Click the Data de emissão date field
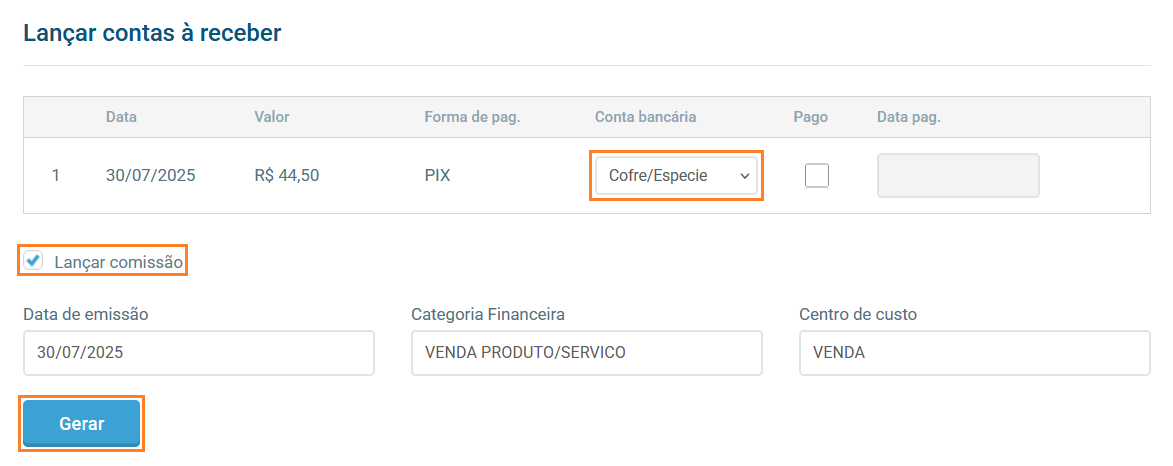Screen dimensions: 1173x466 coord(198,353)
